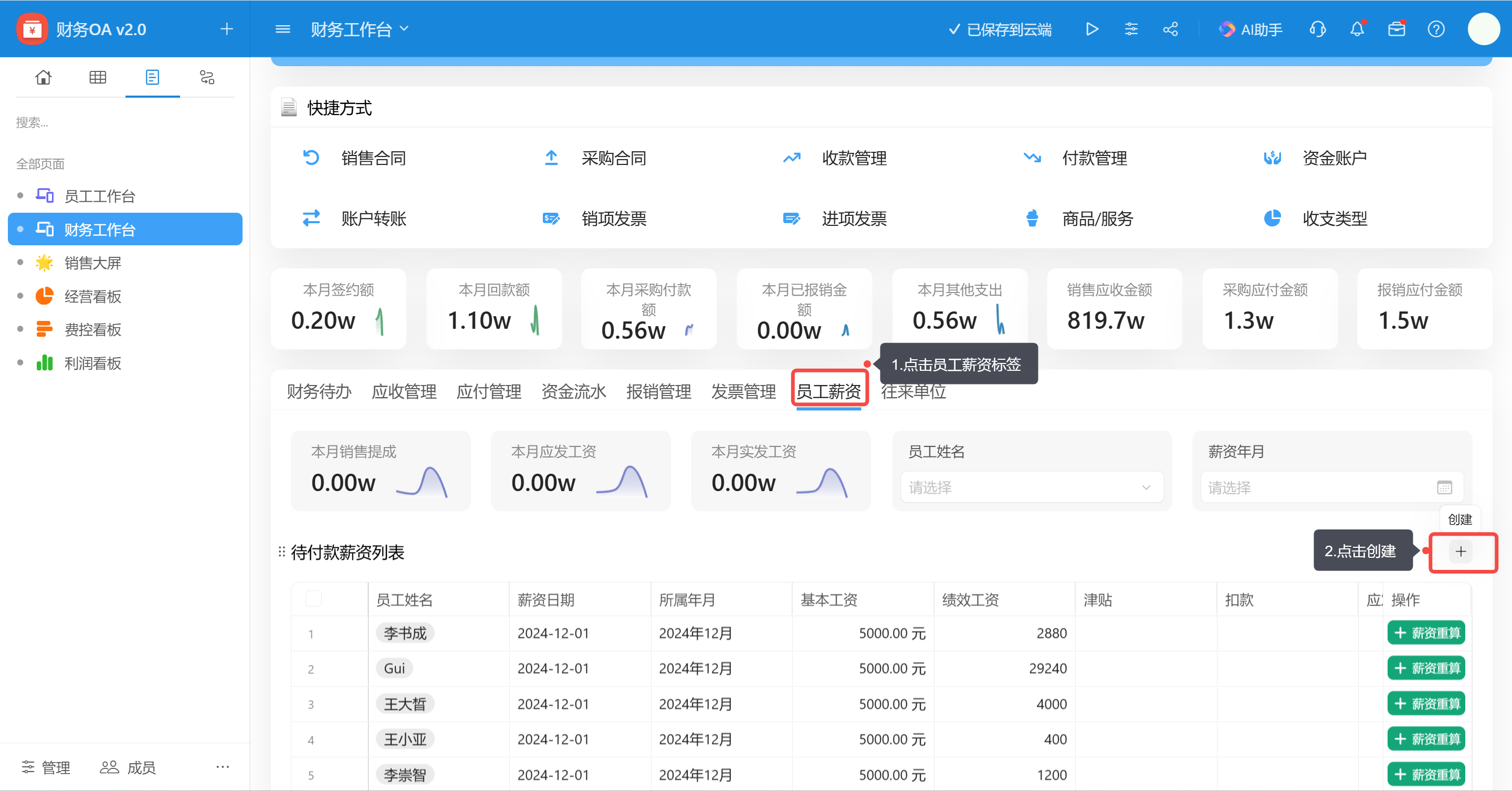Open the settings sliders icon in the header
The image size is (1512, 791).
point(1130,29)
